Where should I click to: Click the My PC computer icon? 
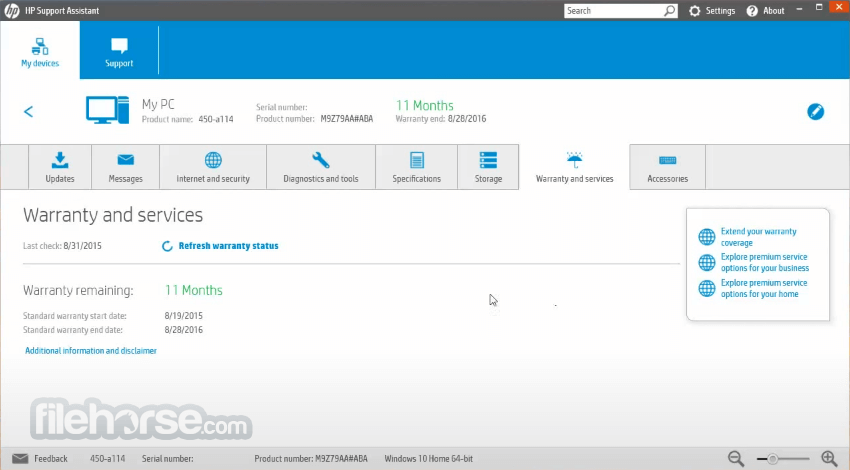pos(107,110)
